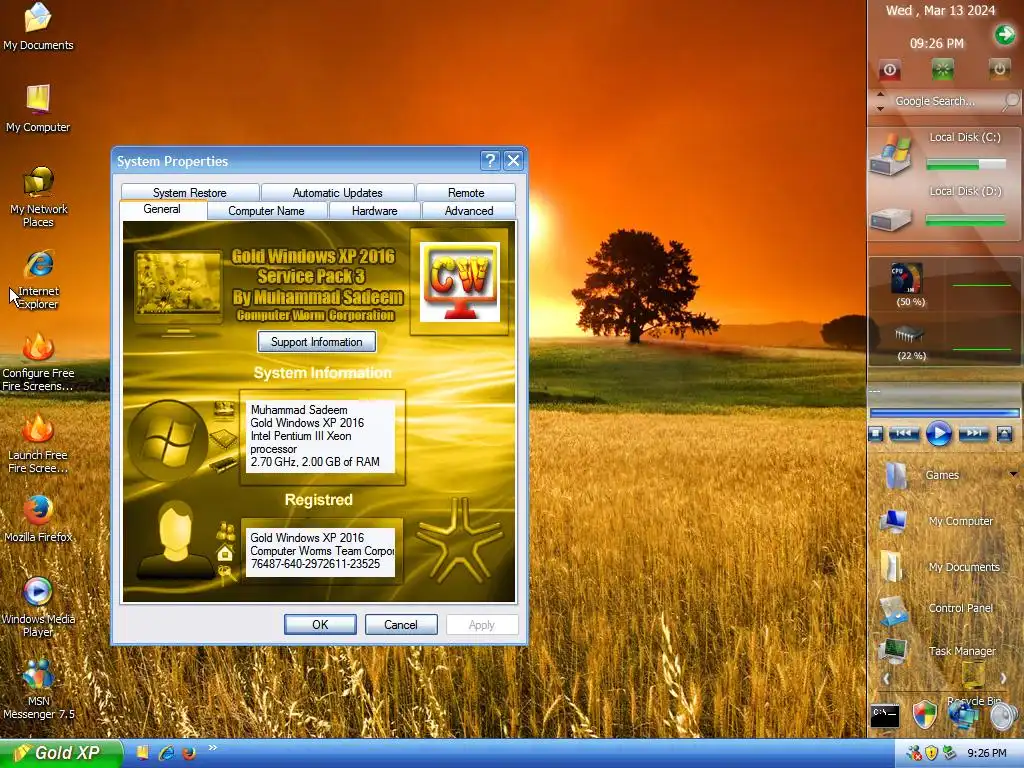Viewport: 1024px width, 768px height.
Task: Click the speaker volume sidebar icon
Action: point(1003,716)
